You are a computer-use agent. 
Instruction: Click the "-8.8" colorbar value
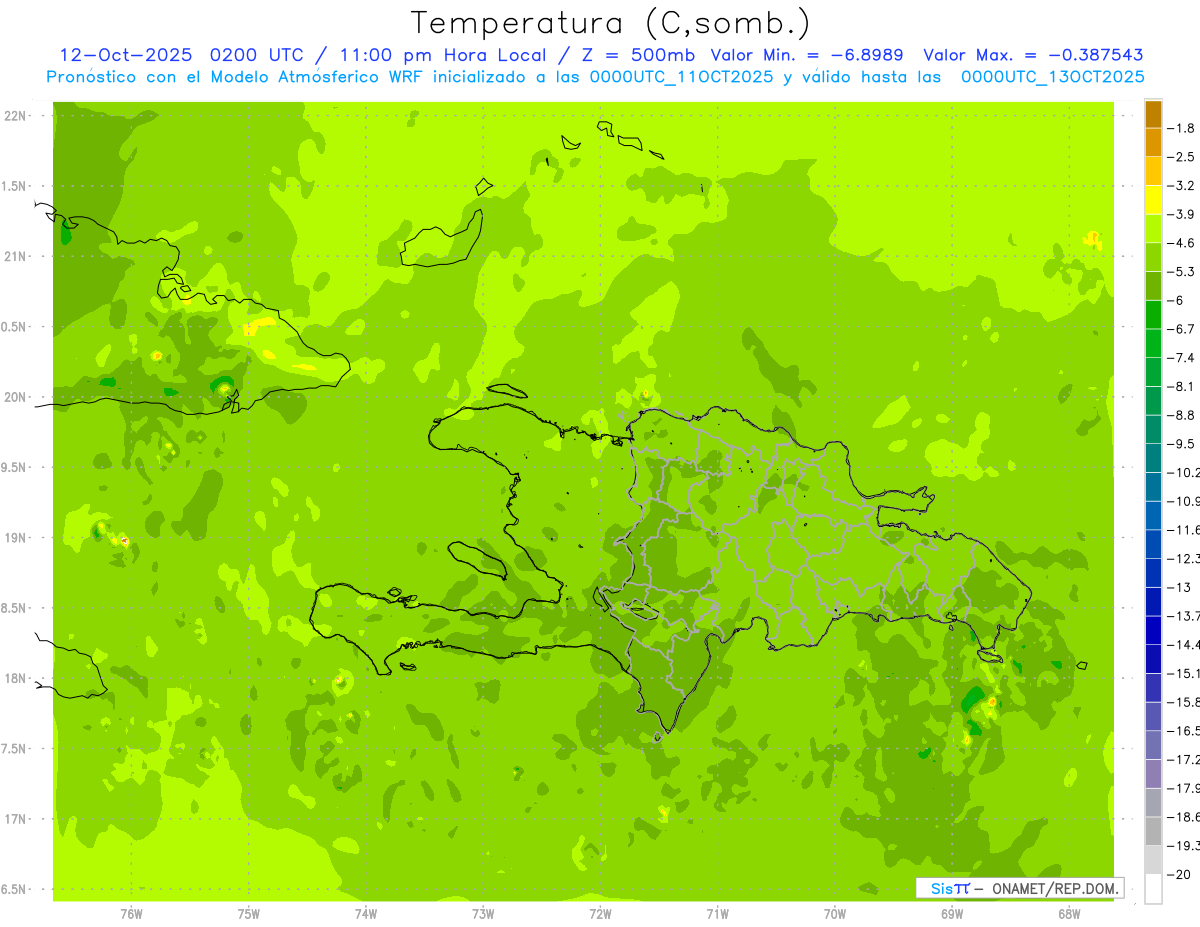(x=1181, y=415)
